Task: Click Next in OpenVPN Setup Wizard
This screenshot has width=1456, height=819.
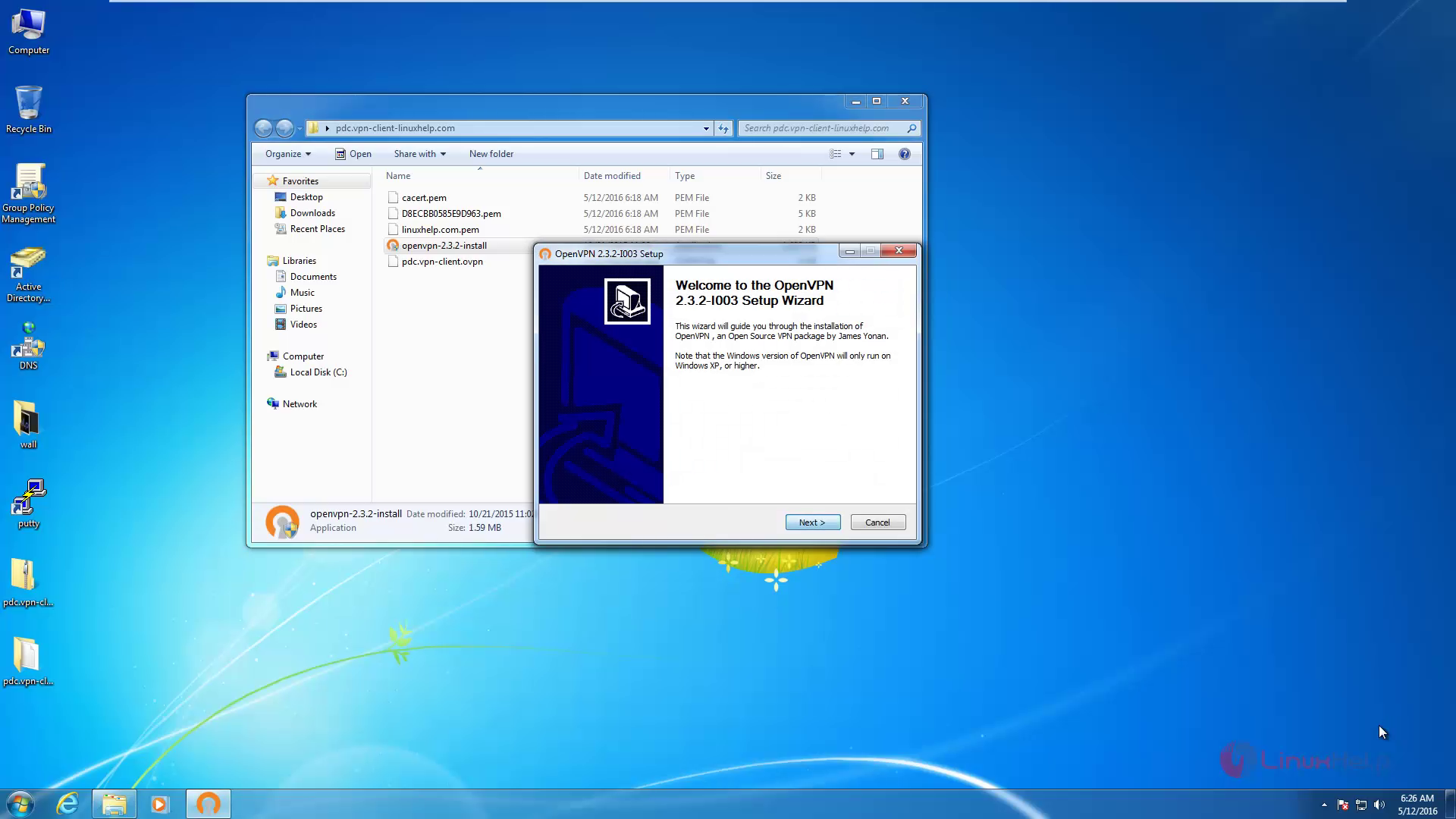Action: click(812, 522)
